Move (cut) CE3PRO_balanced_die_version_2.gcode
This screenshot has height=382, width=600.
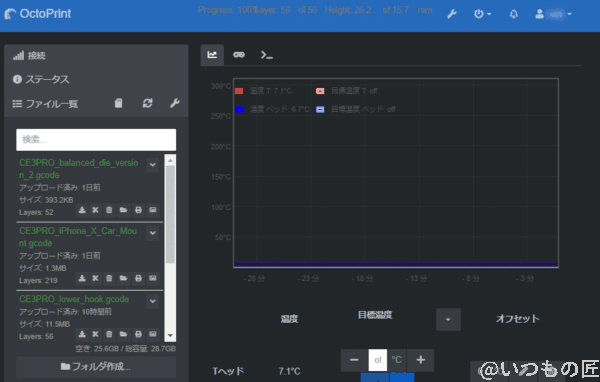95,210
